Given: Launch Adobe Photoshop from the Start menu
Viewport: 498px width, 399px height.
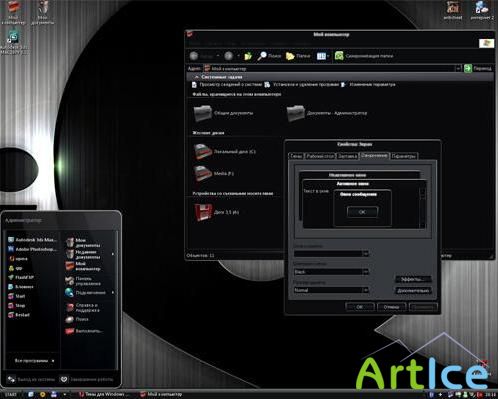Looking at the screenshot, I should click(33, 249).
